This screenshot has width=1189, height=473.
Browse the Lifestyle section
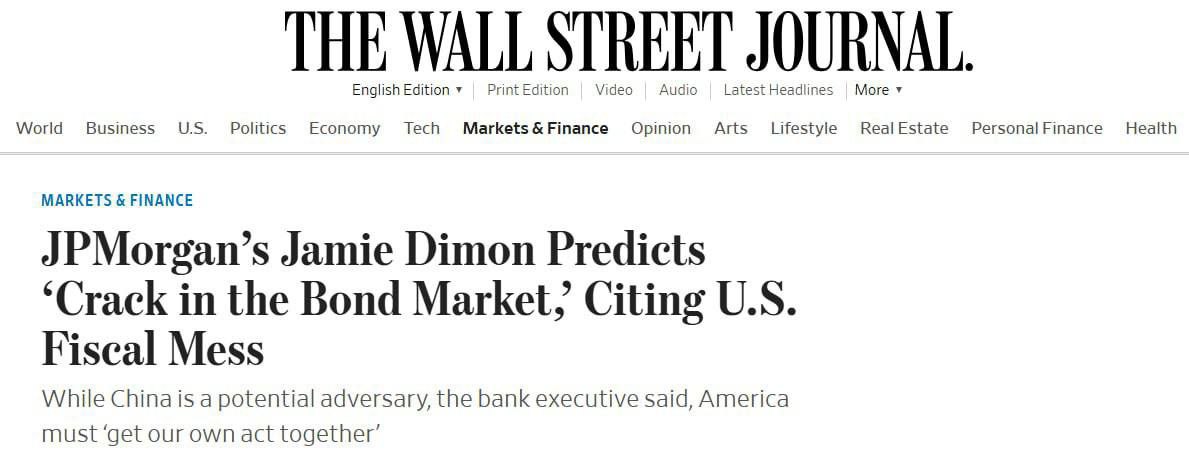click(803, 128)
